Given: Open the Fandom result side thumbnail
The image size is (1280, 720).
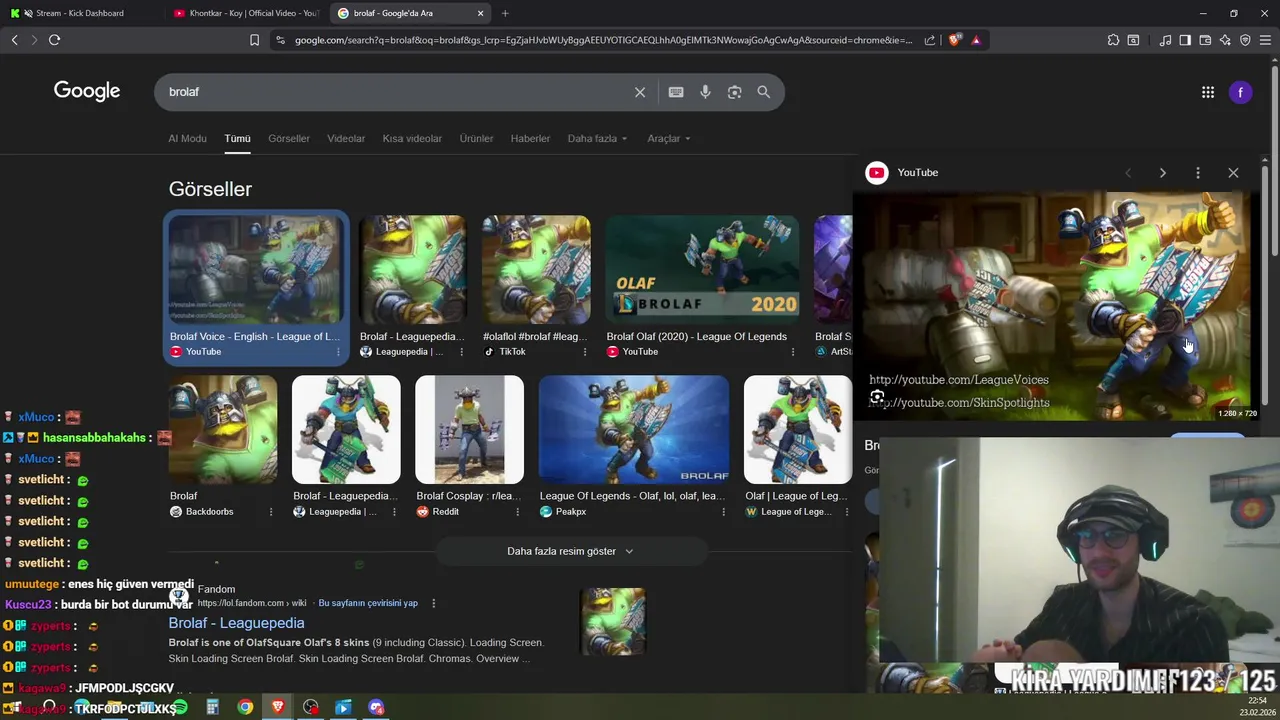Looking at the screenshot, I should click(x=613, y=622).
